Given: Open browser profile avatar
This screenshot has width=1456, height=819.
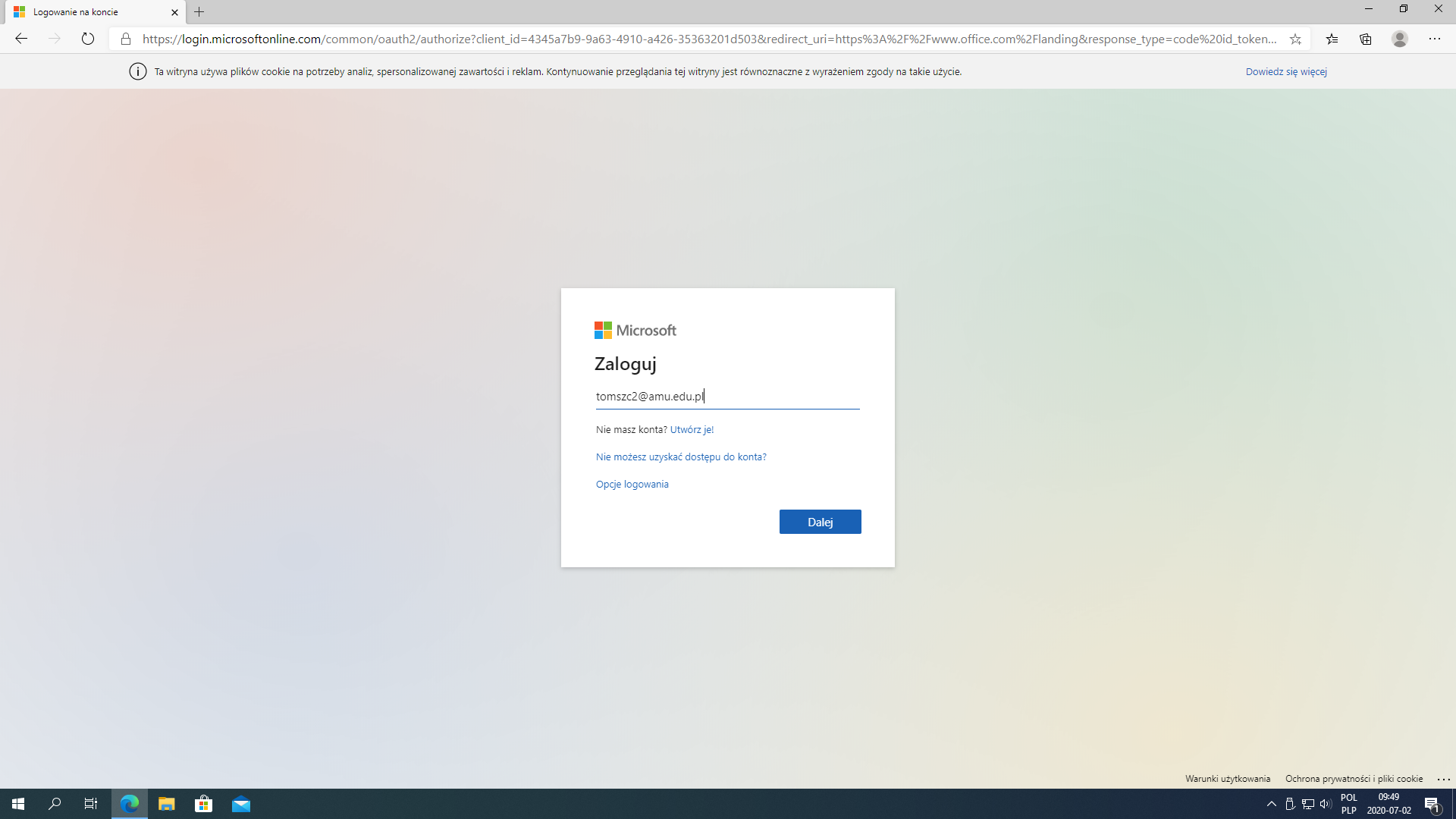Looking at the screenshot, I should 1400,39.
